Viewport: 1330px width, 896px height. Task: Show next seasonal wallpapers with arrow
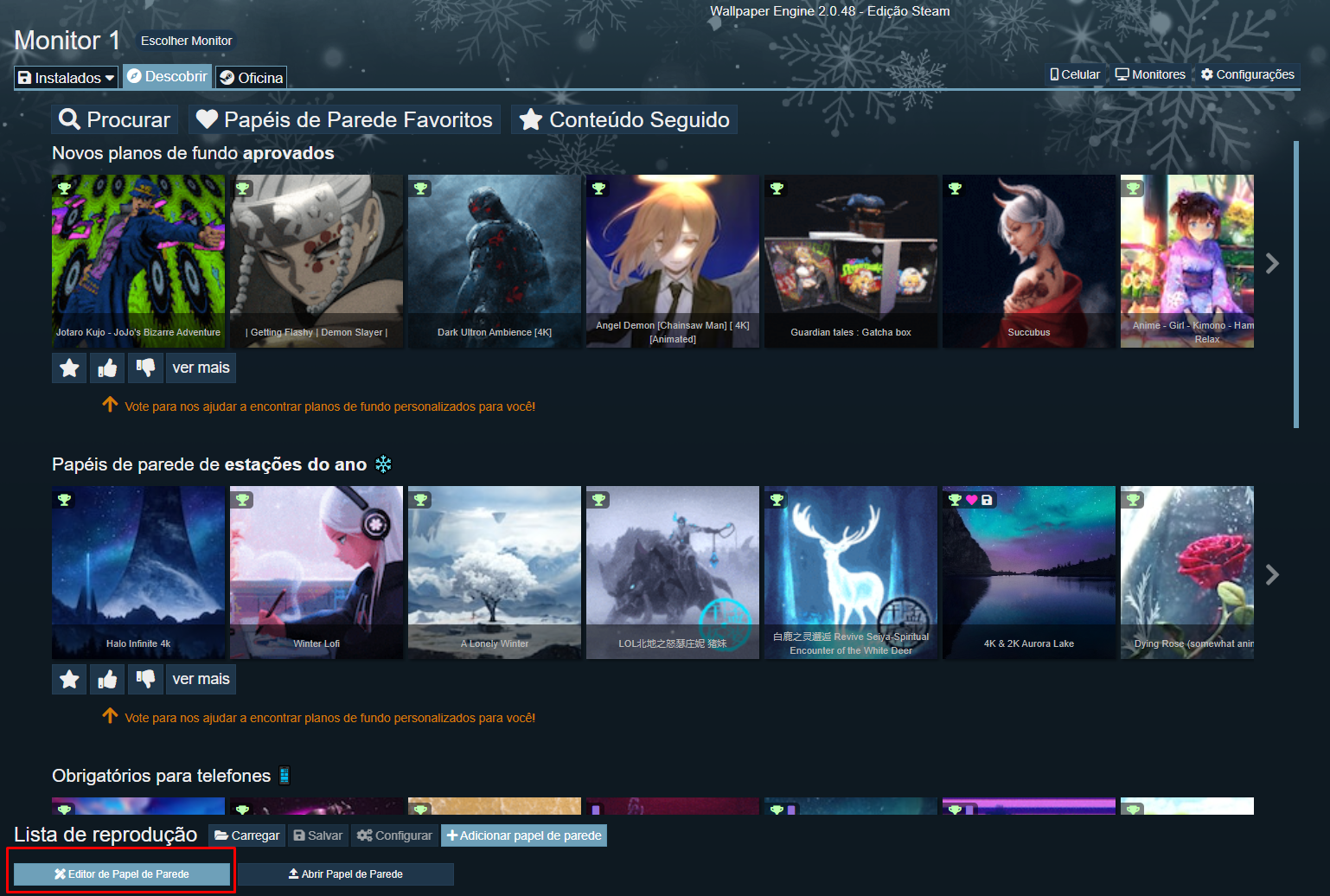pyautogui.click(x=1272, y=574)
